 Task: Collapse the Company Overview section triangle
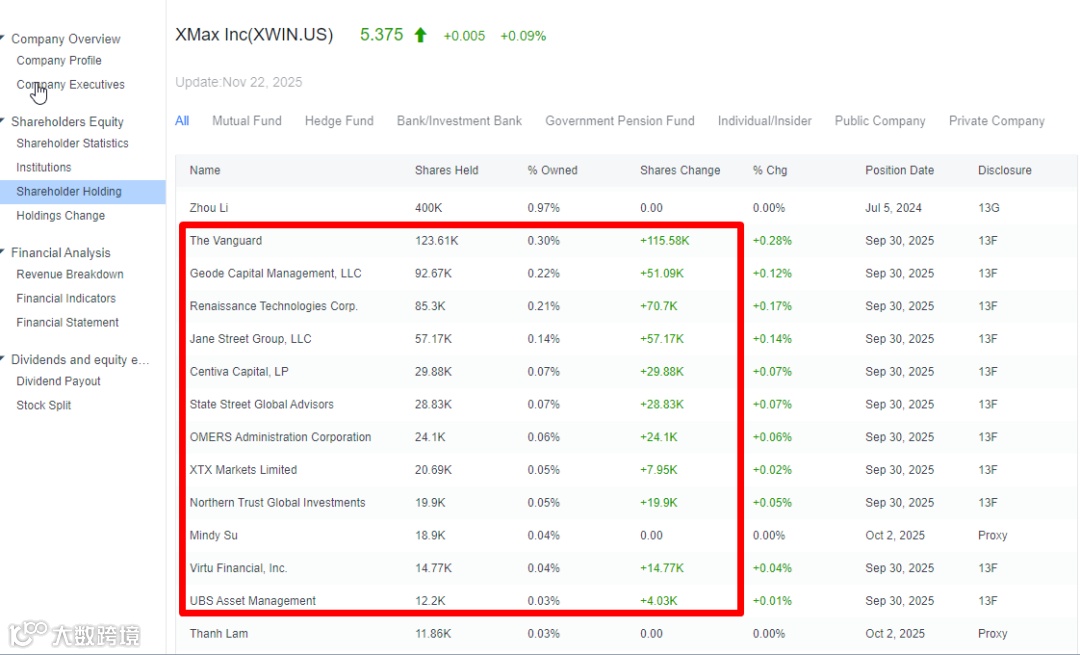[3, 38]
